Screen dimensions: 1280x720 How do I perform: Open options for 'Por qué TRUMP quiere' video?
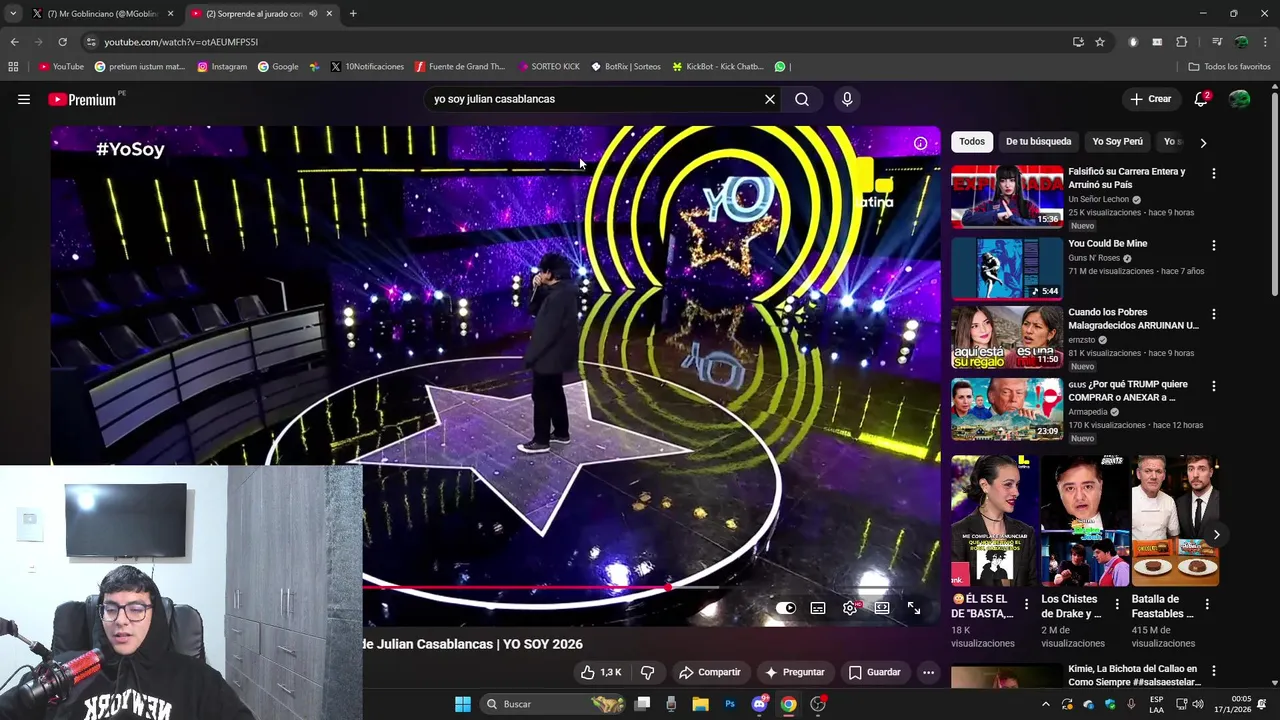click(1214, 386)
